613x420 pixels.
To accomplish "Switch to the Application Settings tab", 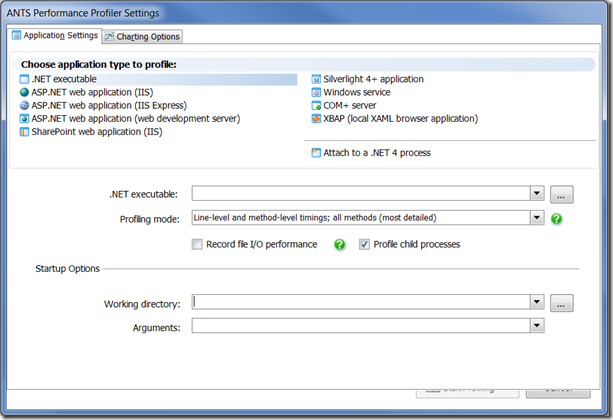I will tap(55, 36).
